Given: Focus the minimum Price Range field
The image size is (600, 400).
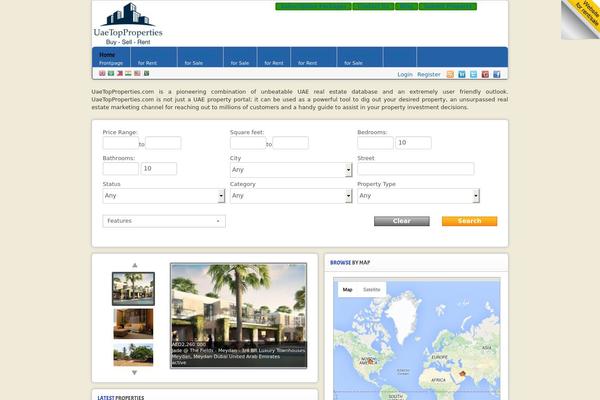Looking at the screenshot, I should tap(121, 143).
